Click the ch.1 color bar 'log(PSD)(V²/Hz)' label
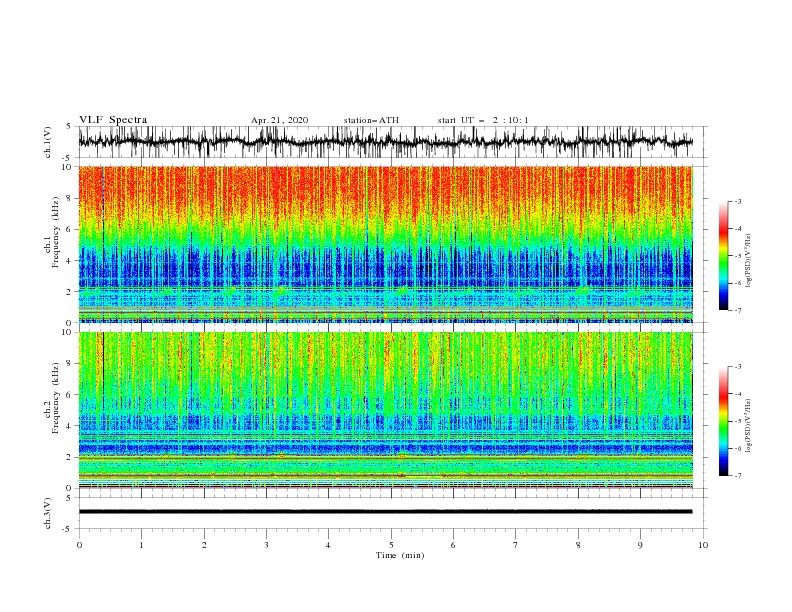Image resolution: width=792 pixels, height=612 pixels. [749, 261]
